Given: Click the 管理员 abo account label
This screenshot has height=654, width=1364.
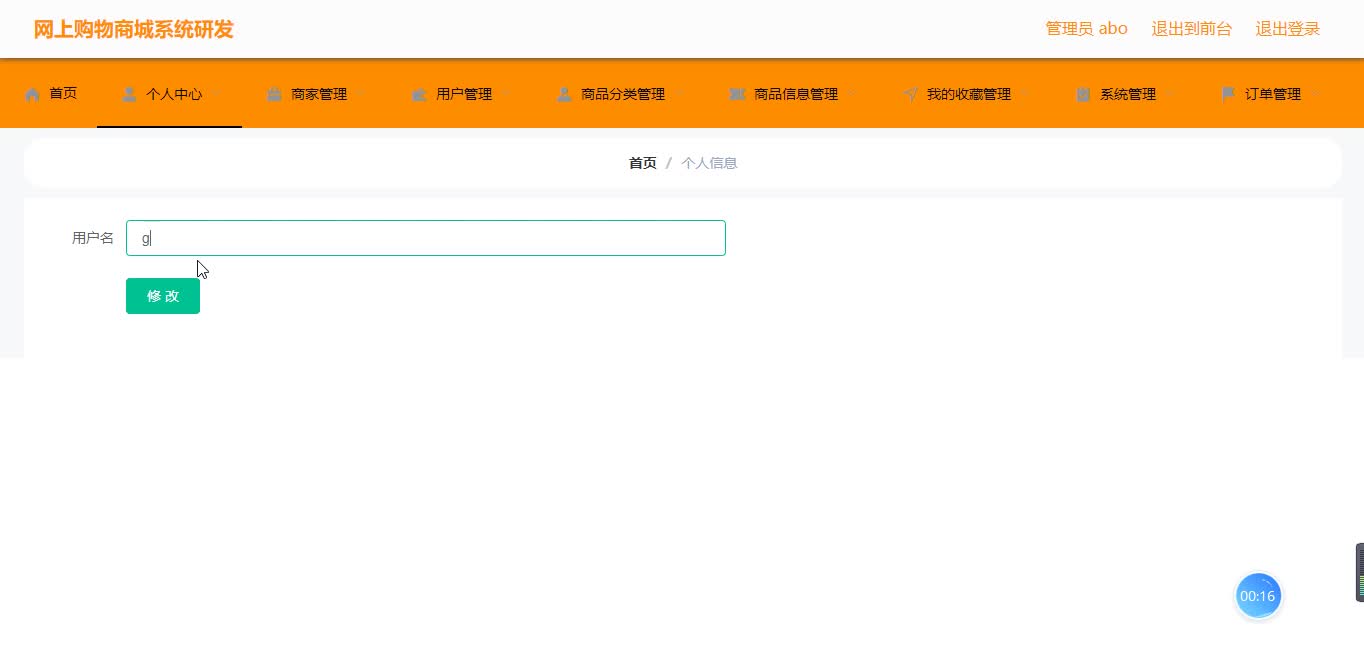Looking at the screenshot, I should tap(1086, 29).
